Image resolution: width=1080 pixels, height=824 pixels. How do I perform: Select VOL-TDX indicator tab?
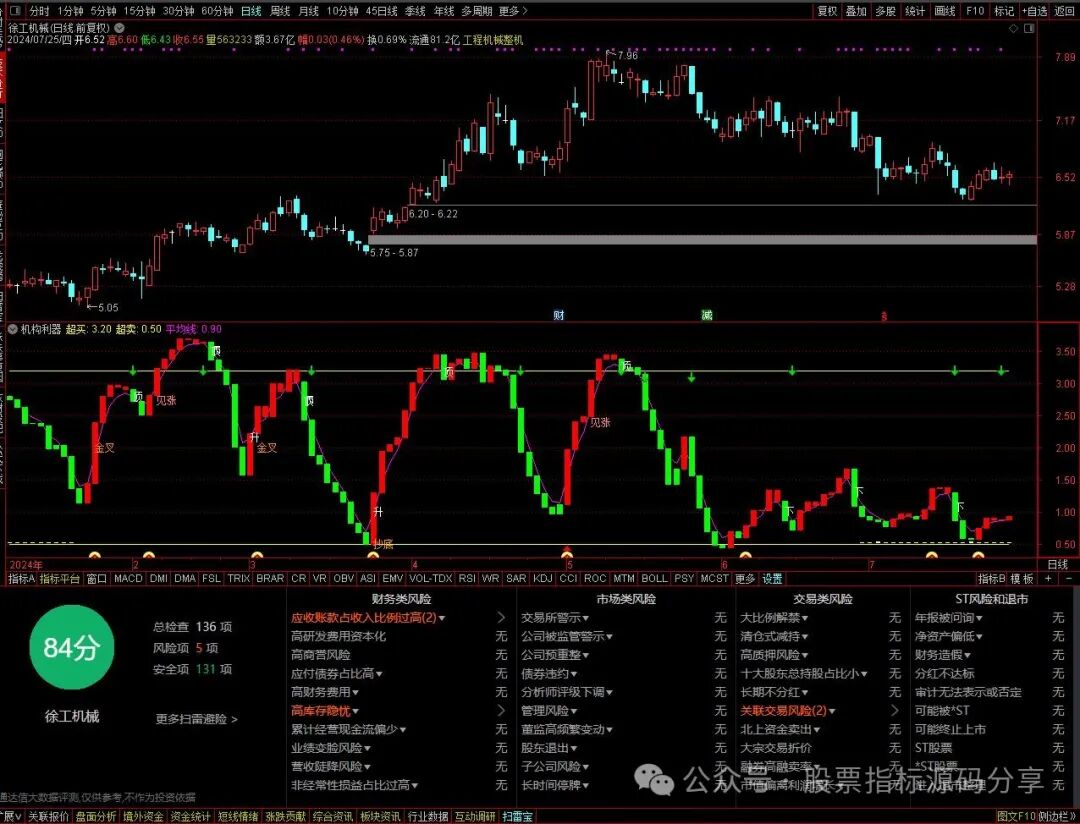[x=431, y=579]
